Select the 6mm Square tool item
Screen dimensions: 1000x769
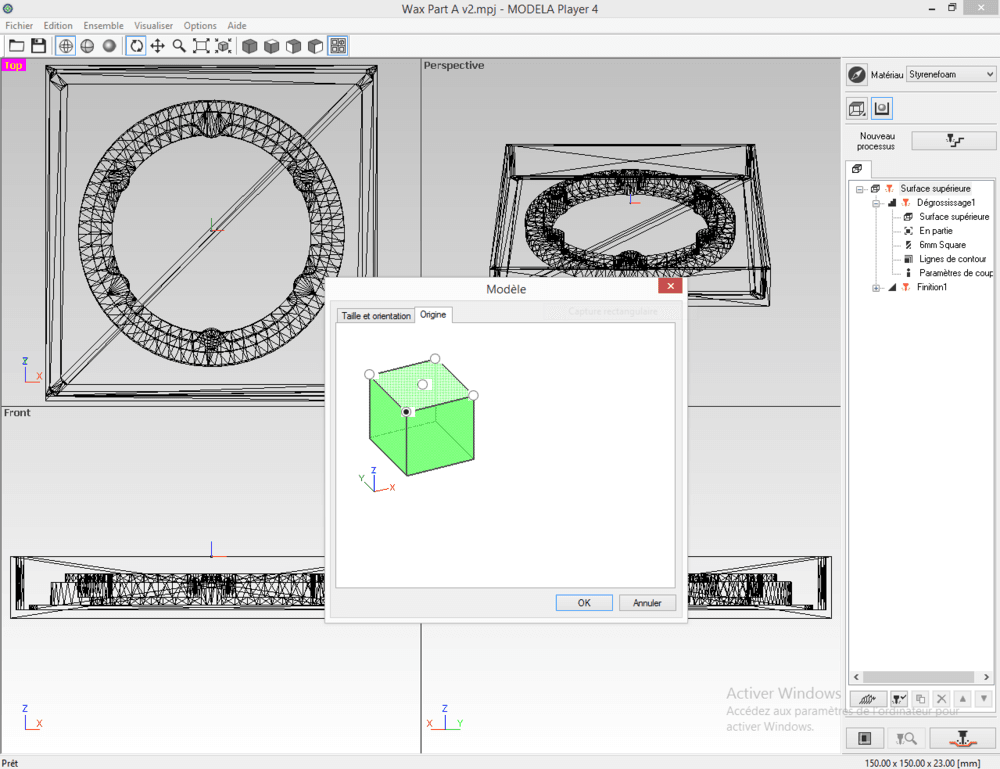[x=942, y=245]
